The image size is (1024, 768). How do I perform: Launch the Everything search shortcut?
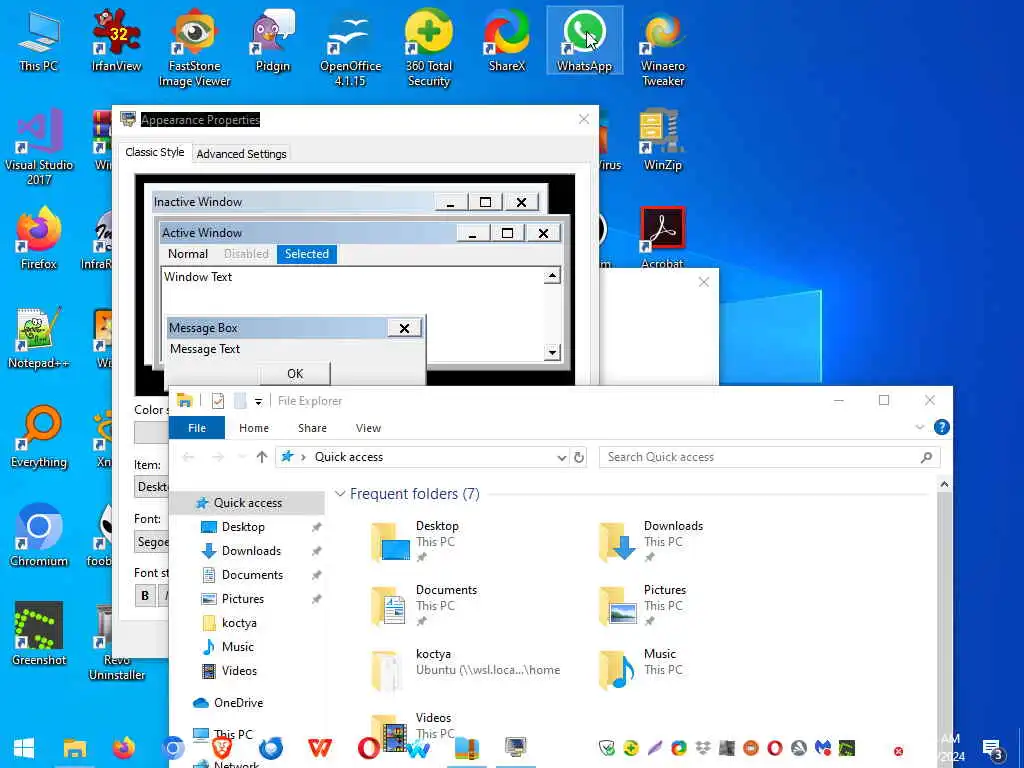pos(39,438)
